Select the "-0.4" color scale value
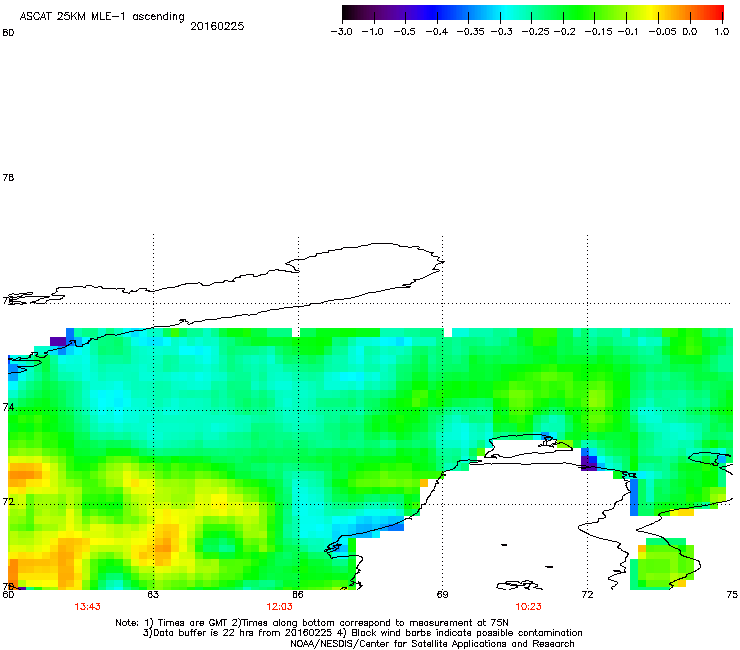This screenshot has height=650, width=740. (x=437, y=32)
